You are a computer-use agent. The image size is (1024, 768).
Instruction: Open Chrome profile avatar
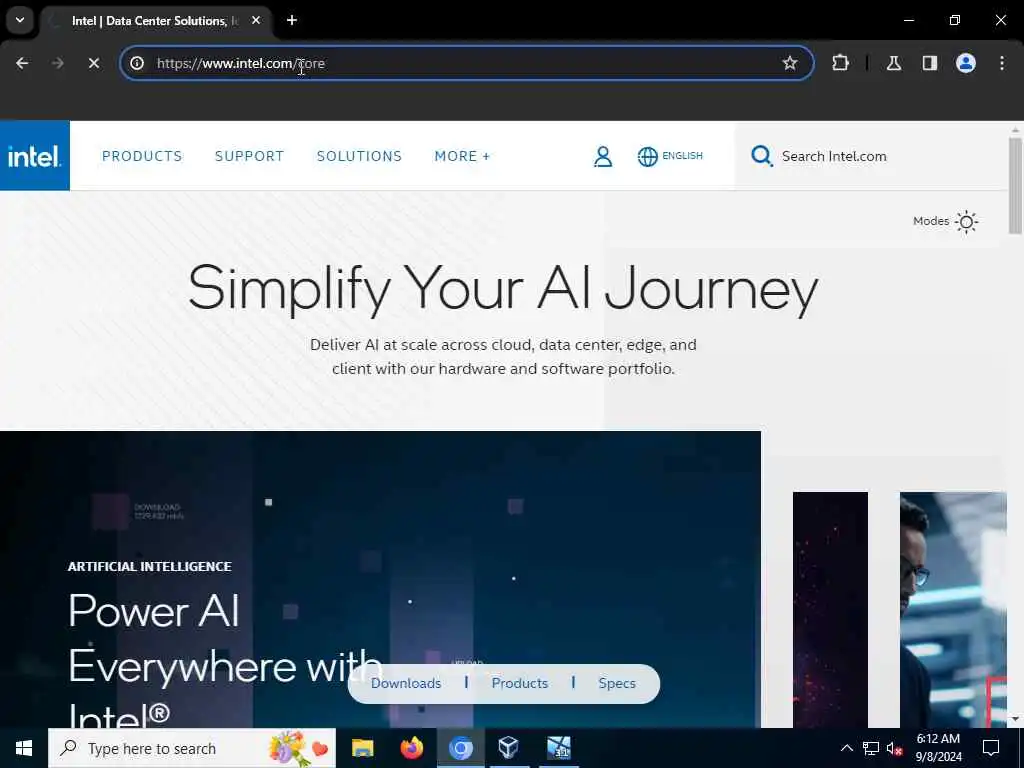point(966,63)
